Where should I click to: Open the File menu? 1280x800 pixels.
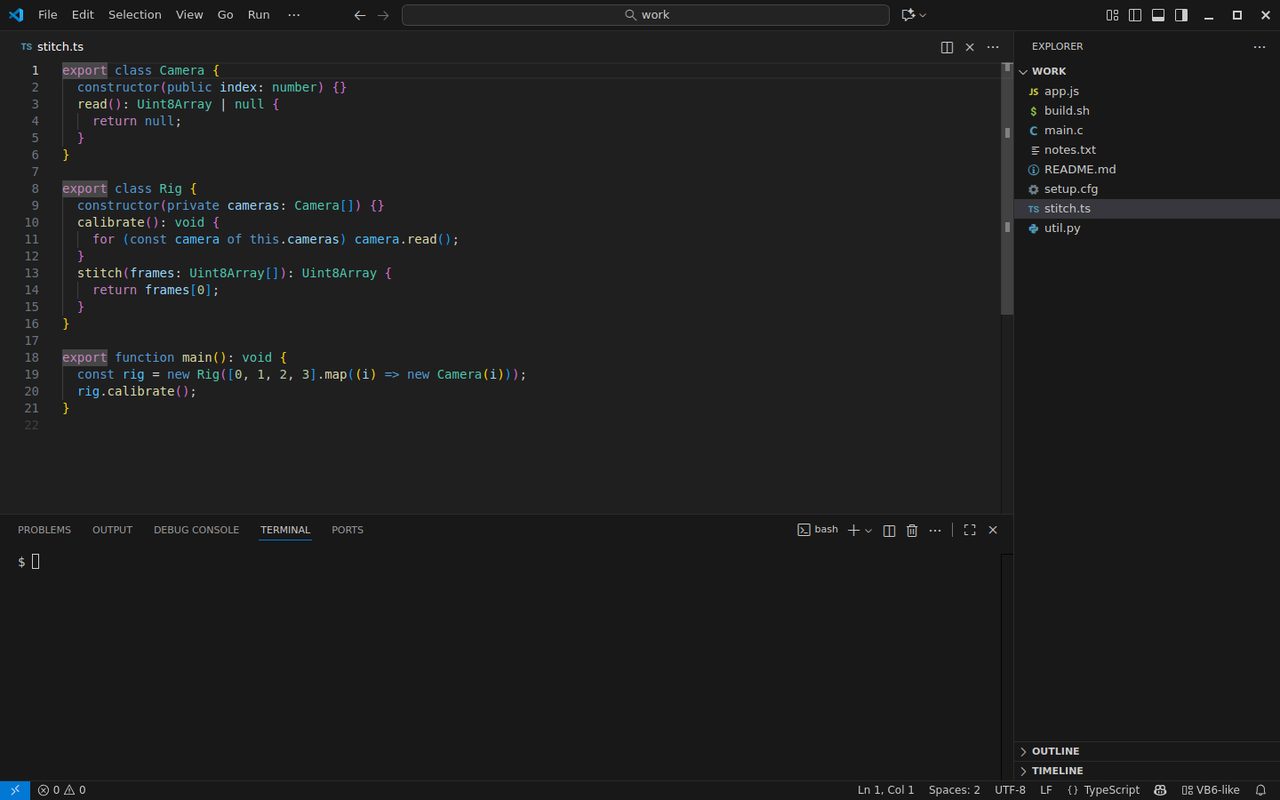point(48,15)
